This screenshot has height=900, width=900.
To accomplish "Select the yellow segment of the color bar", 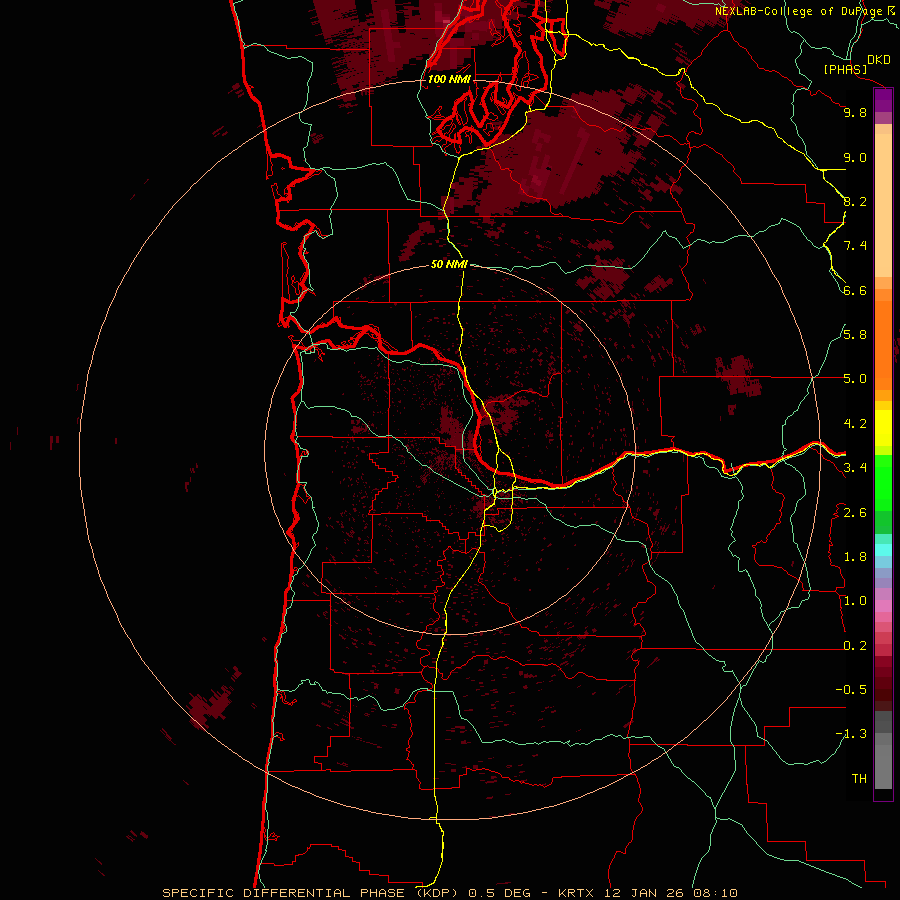I will tap(883, 428).
